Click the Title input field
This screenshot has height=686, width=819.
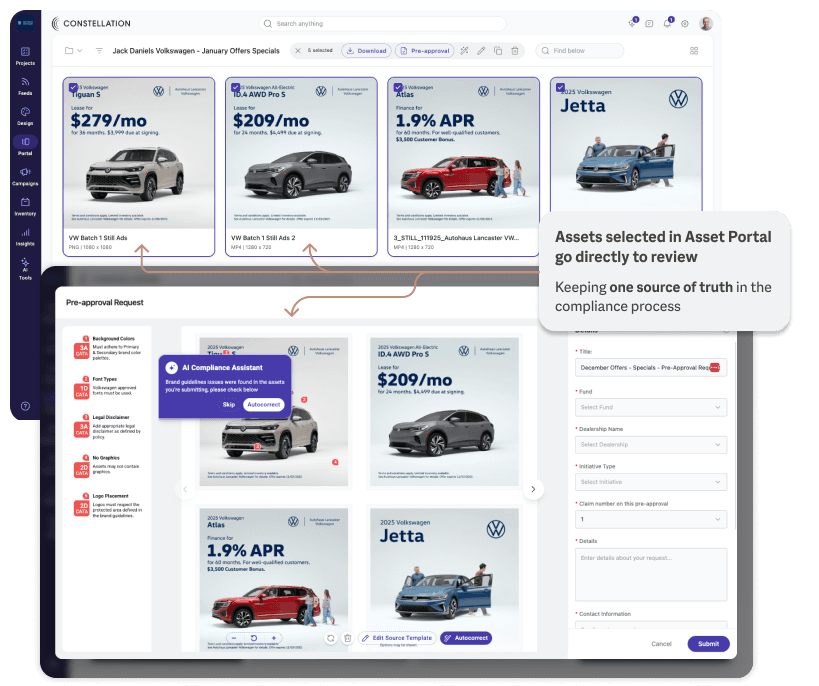coord(651,367)
